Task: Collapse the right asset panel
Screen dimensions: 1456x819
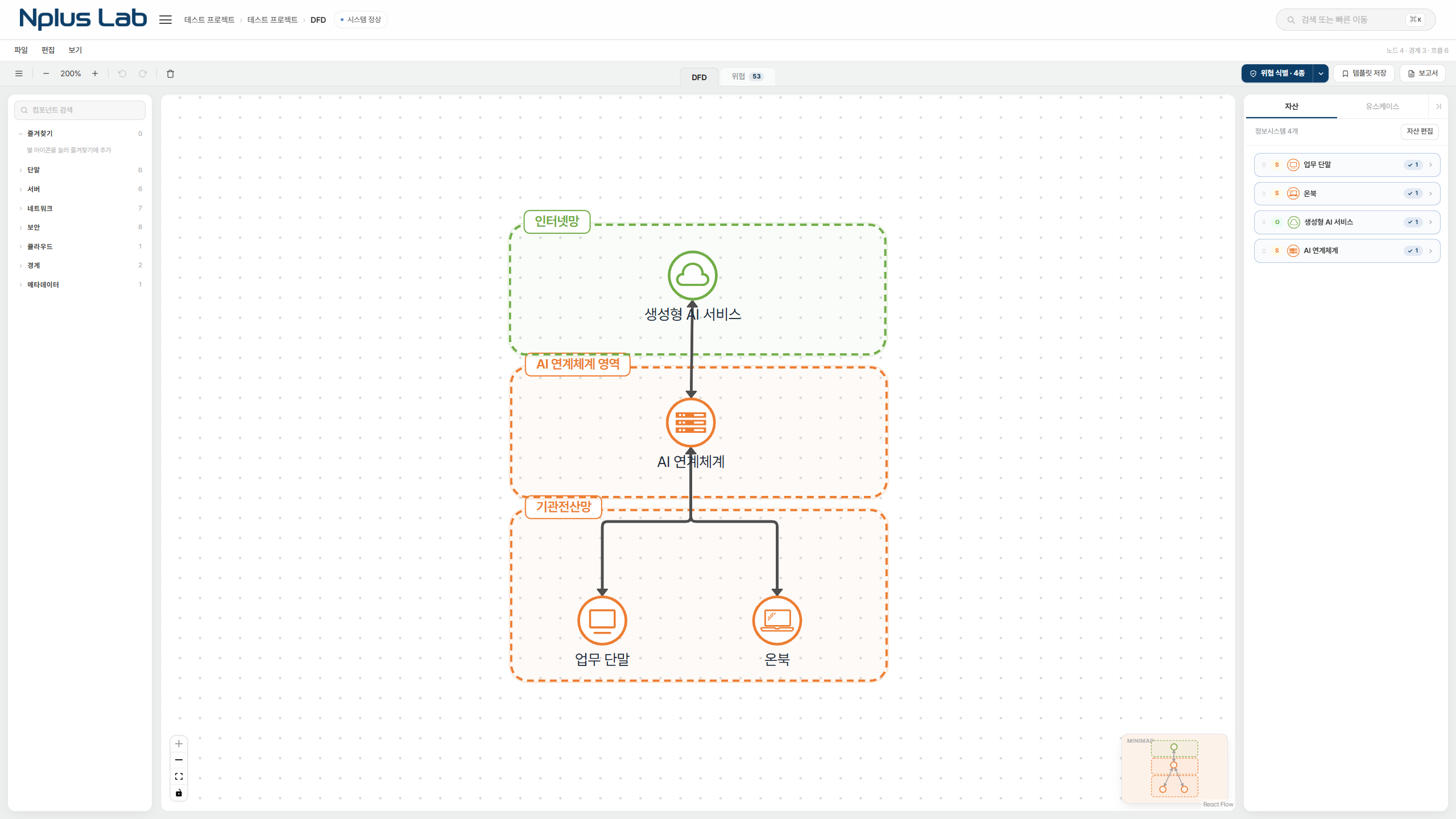Action: 1438,106
